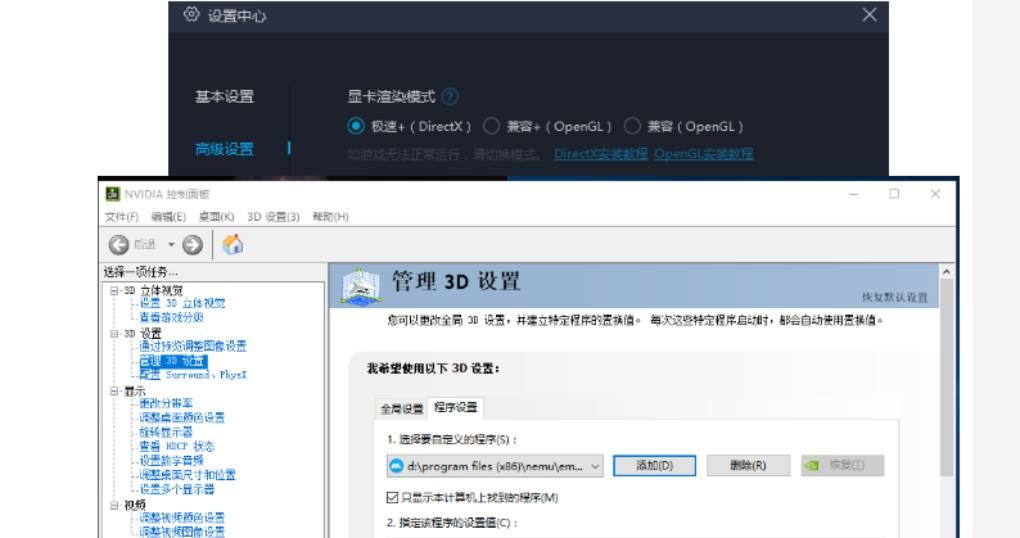Click the 恢复(I) button
The image size is (1020, 538).
pos(842,466)
